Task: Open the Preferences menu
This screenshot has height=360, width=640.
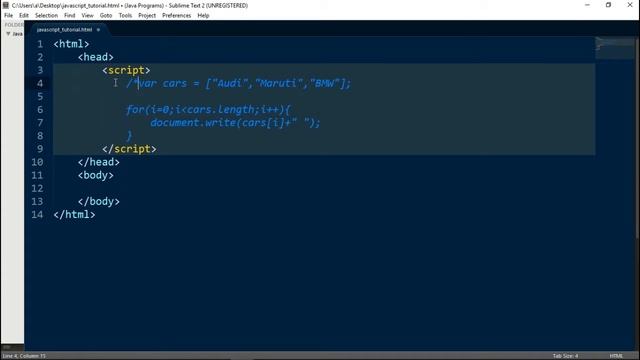Action: (x=176, y=16)
